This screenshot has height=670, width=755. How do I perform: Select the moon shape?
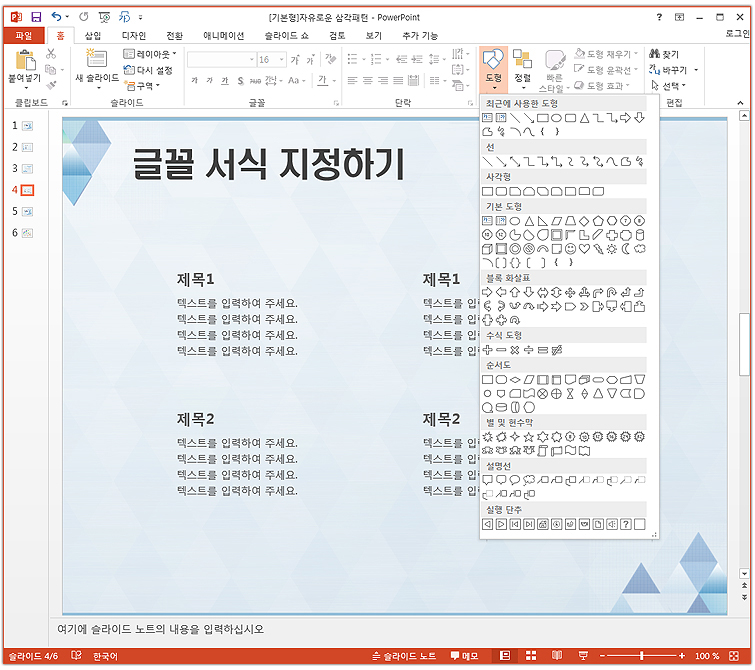[625, 249]
